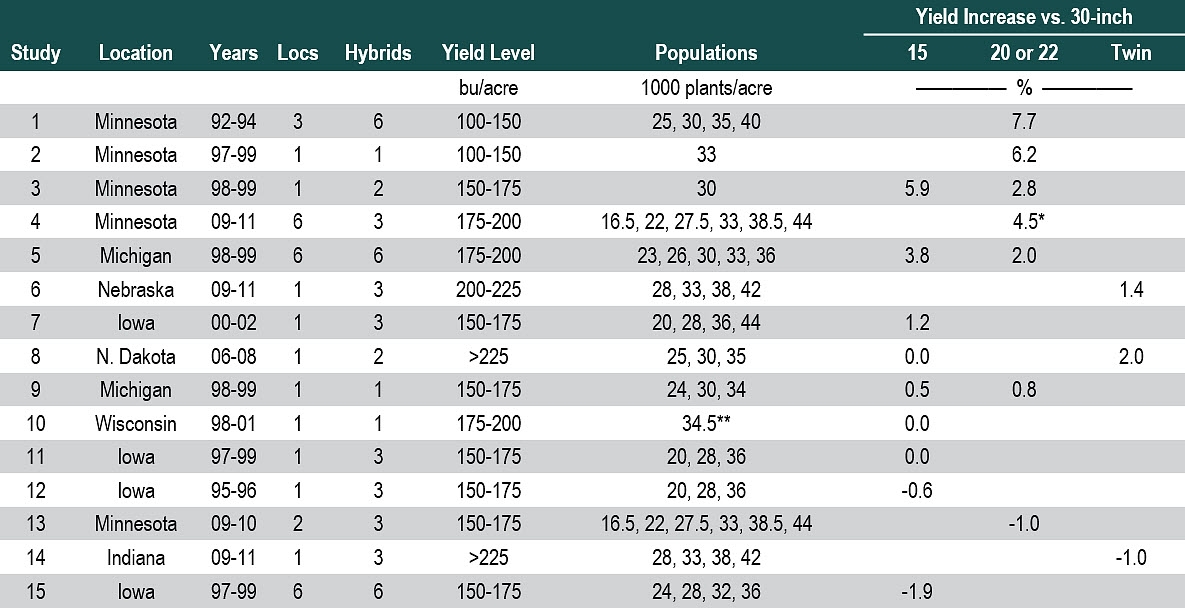The image size is (1185, 608).
Task: Click the Yield Level column header
Action: [x=488, y=53]
